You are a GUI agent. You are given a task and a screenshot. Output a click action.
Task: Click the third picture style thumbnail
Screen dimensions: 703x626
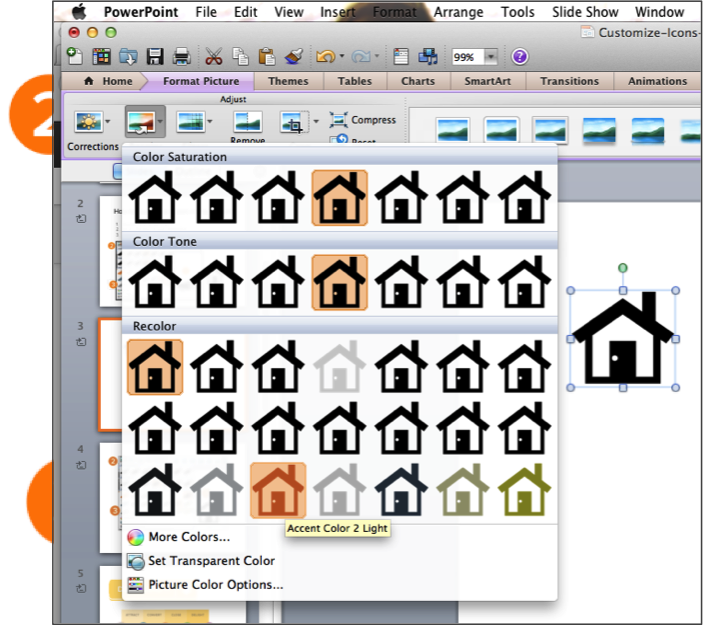(550, 130)
